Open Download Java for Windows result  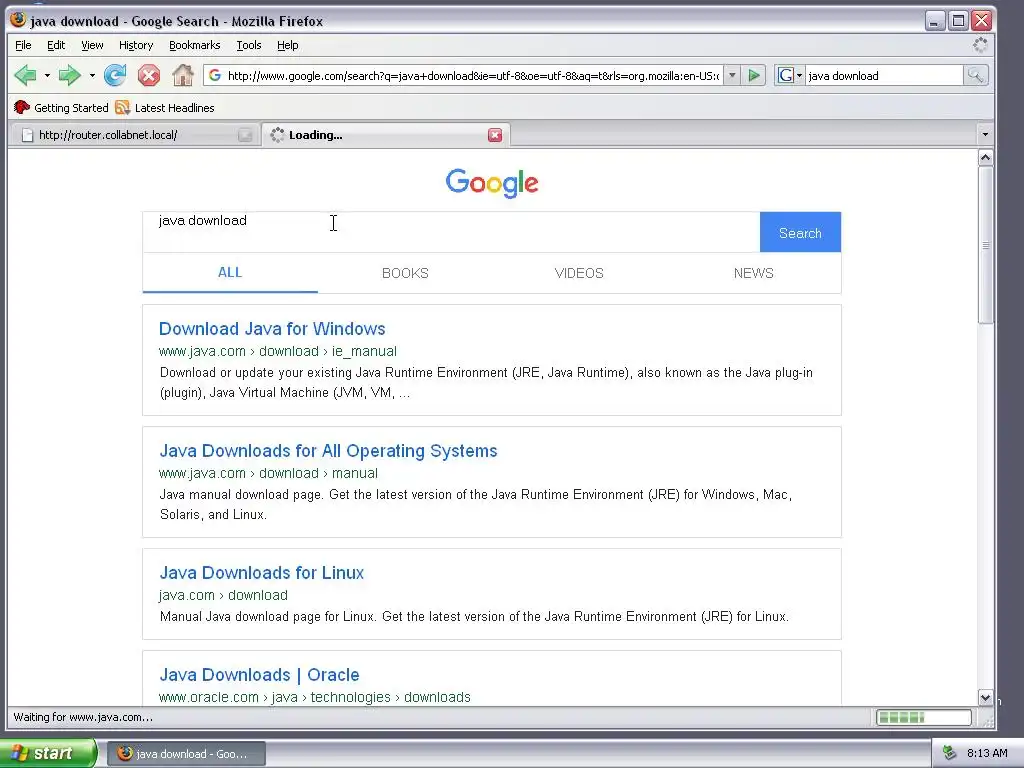(x=272, y=328)
